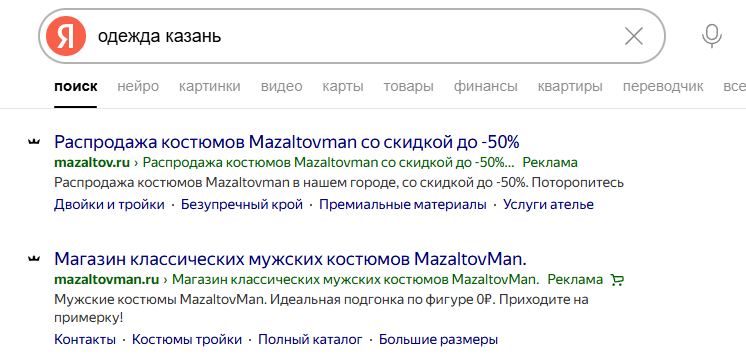Screen dimensions: 746x361
Task: Start voice search with microphone icon
Action: 712,36
